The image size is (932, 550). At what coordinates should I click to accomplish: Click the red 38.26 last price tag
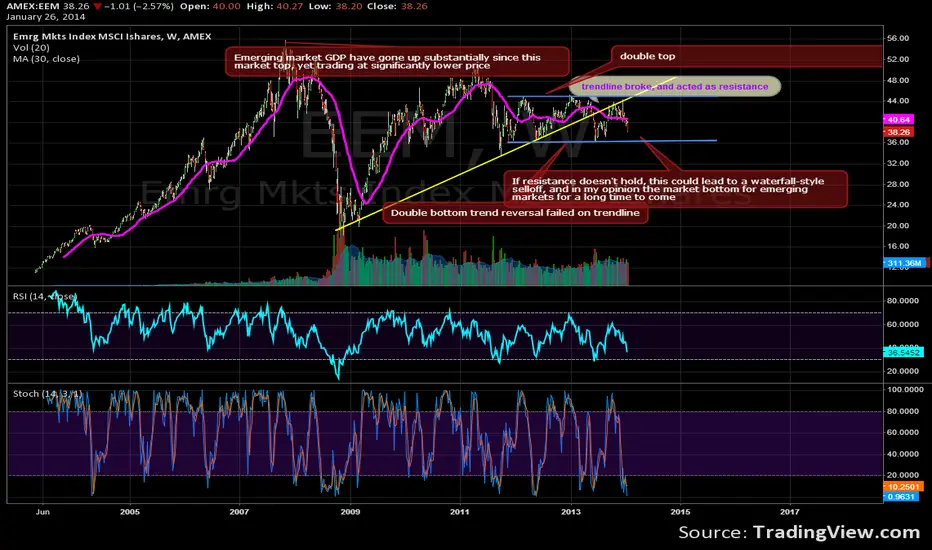(x=898, y=132)
